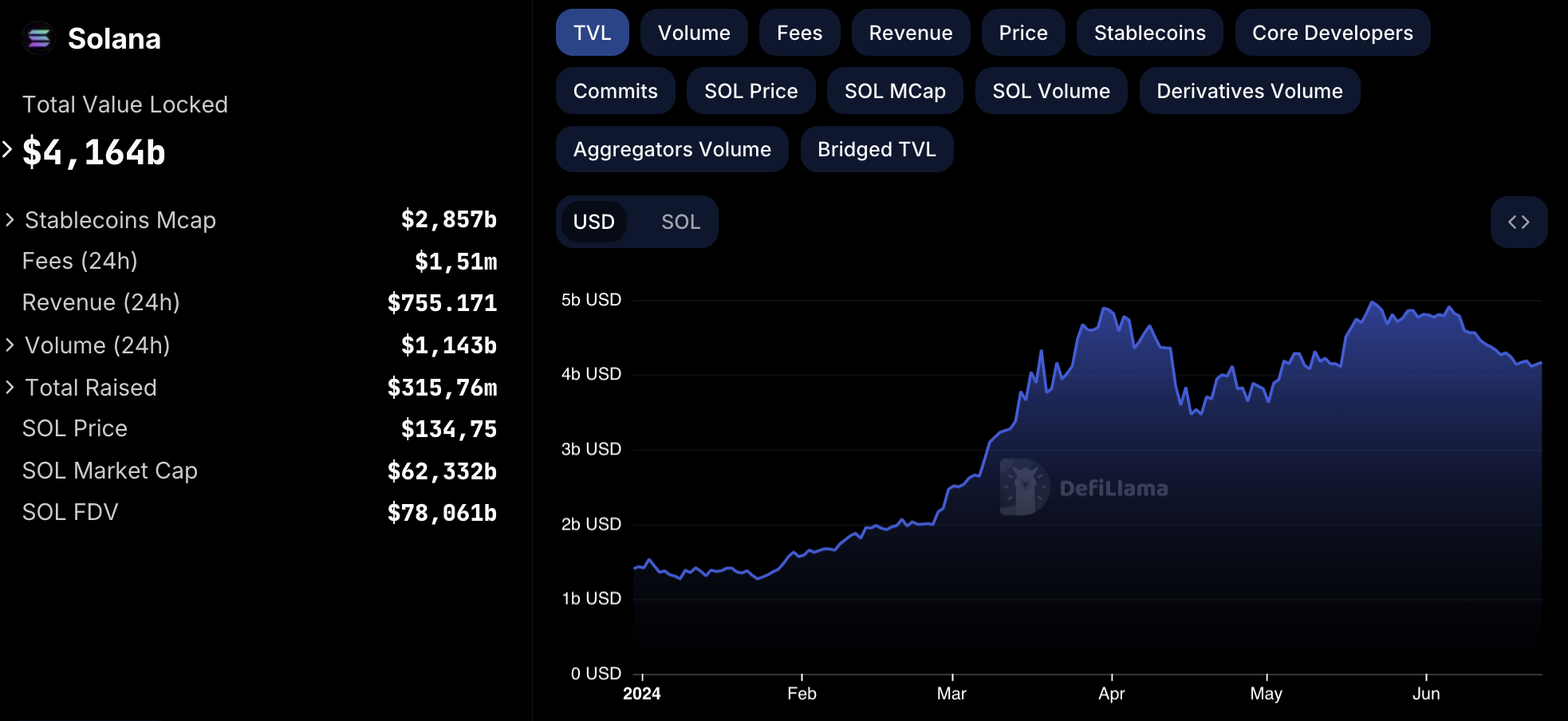Toggle Bridged TVL chart series
This screenshot has height=721, width=1568.
(x=877, y=149)
